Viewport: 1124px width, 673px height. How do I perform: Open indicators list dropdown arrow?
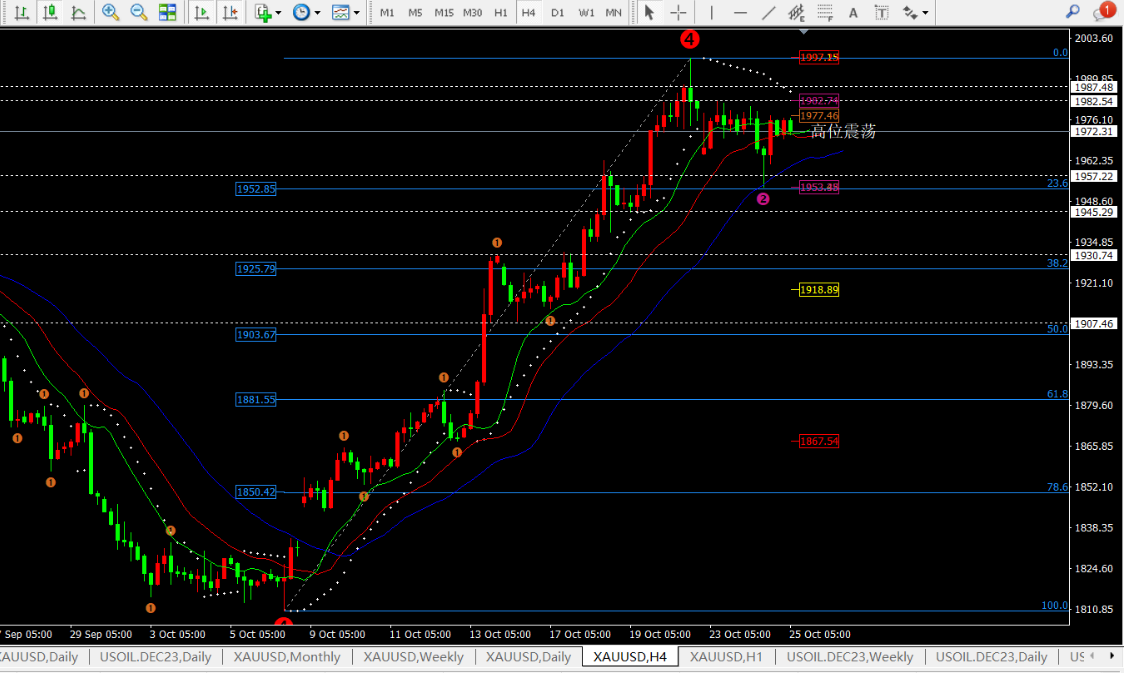click(x=278, y=13)
